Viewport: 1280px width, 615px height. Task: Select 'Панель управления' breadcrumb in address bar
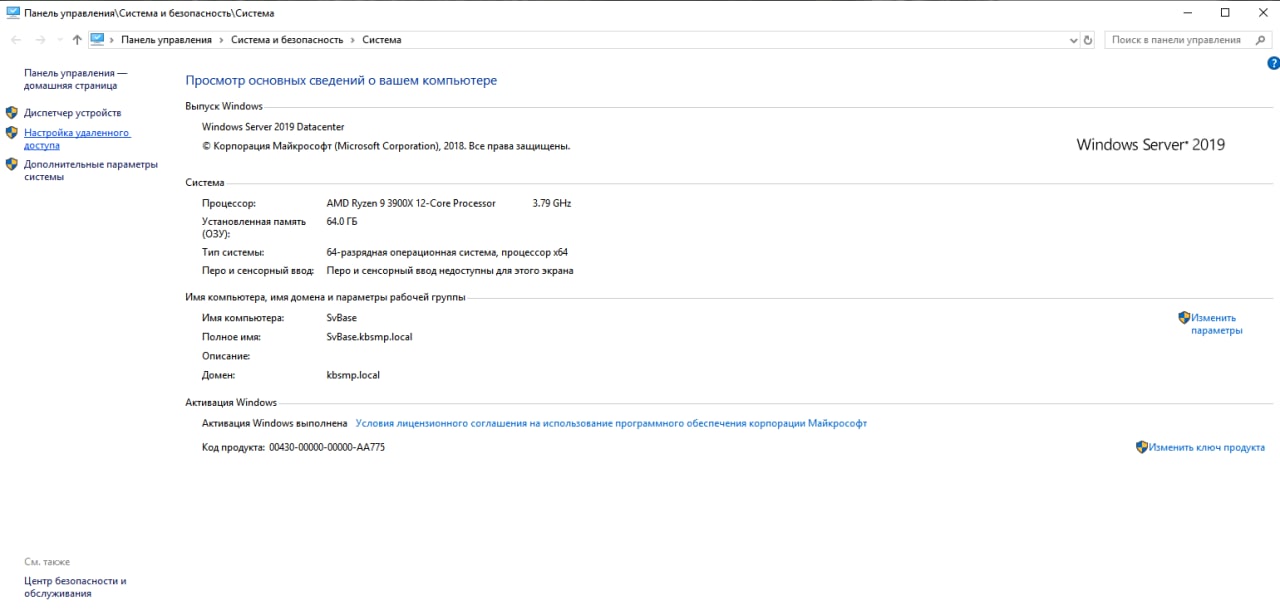tap(166, 40)
